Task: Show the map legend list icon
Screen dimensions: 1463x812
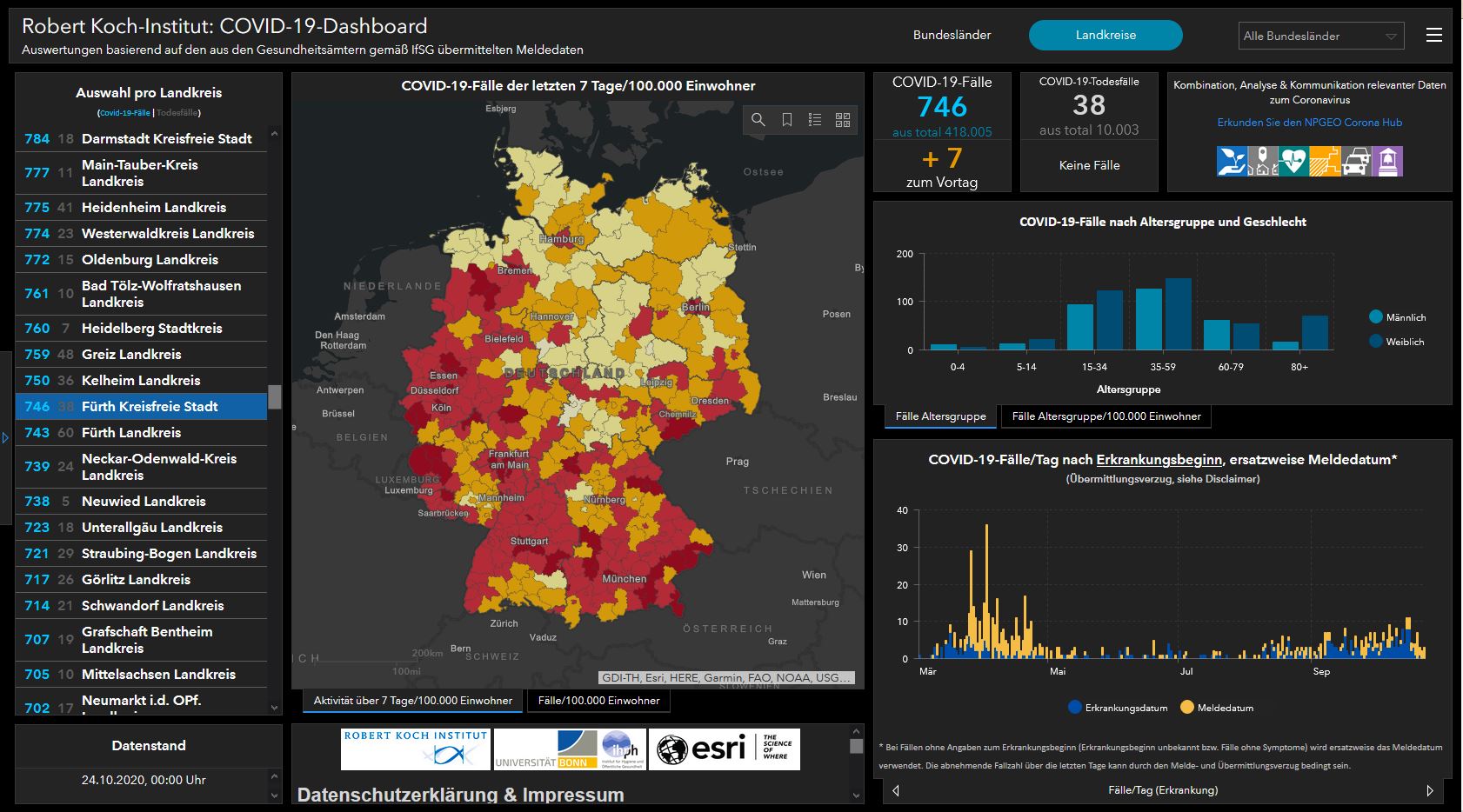Action: (x=815, y=120)
